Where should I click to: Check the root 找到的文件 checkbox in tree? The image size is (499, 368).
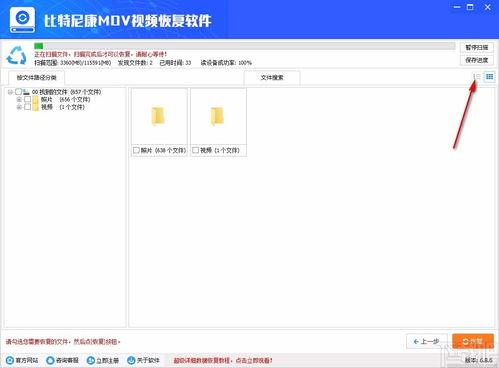coord(18,92)
